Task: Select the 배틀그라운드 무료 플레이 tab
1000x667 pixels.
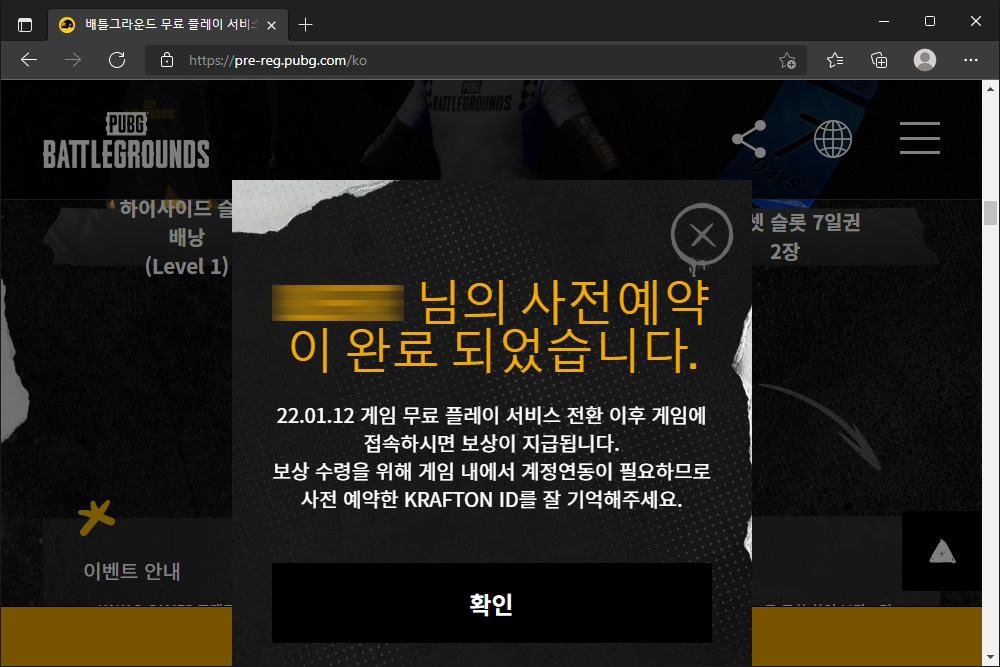Action: [x=169, y=25]
